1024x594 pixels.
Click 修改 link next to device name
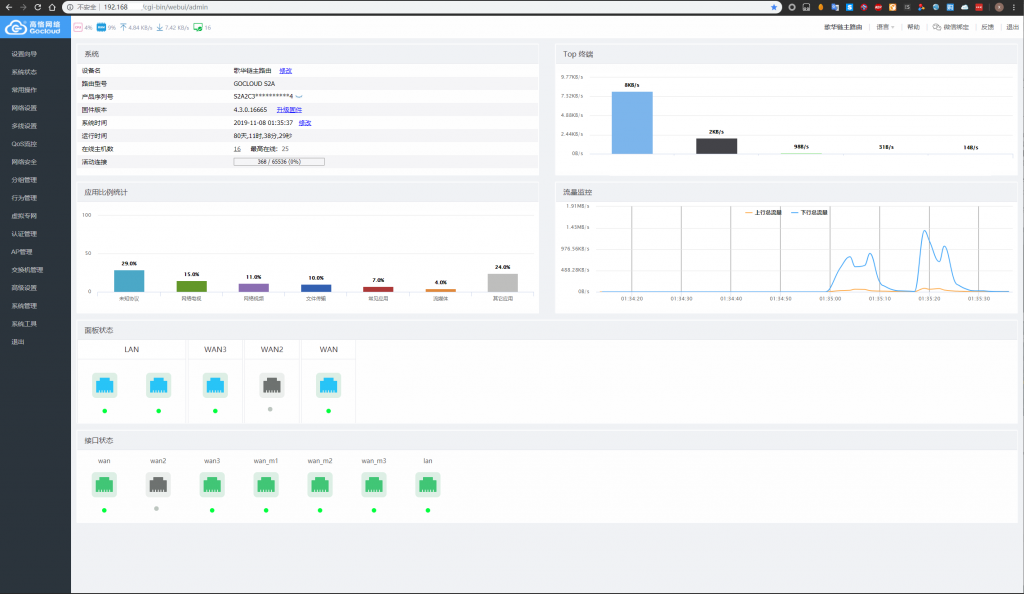[285, 70]
